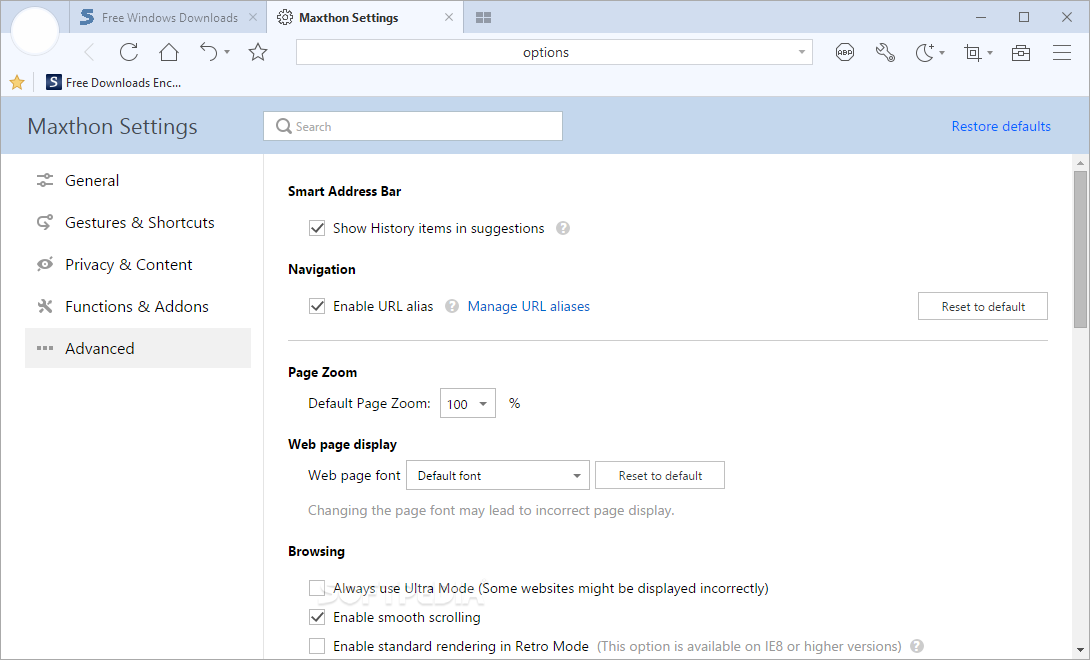1090x660 pixels.
Task: Toggle night mode moon icon
Action: click(925, 52)
